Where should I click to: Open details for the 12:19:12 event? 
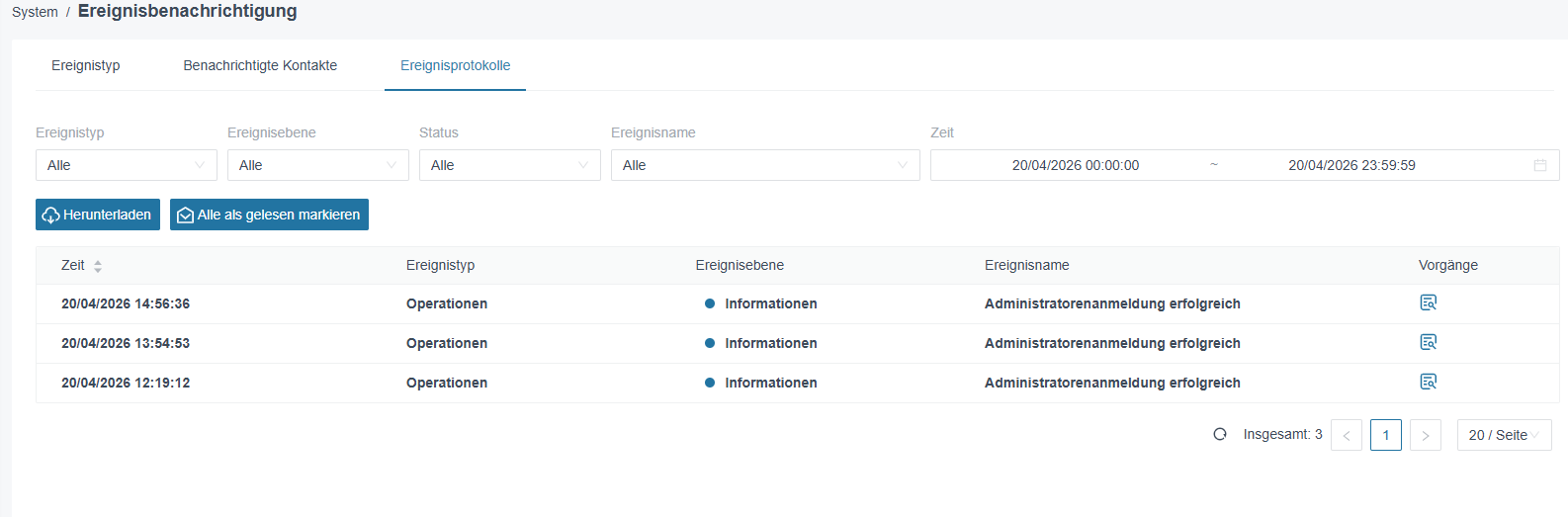pyautogui.click(x=1428, y=382)
